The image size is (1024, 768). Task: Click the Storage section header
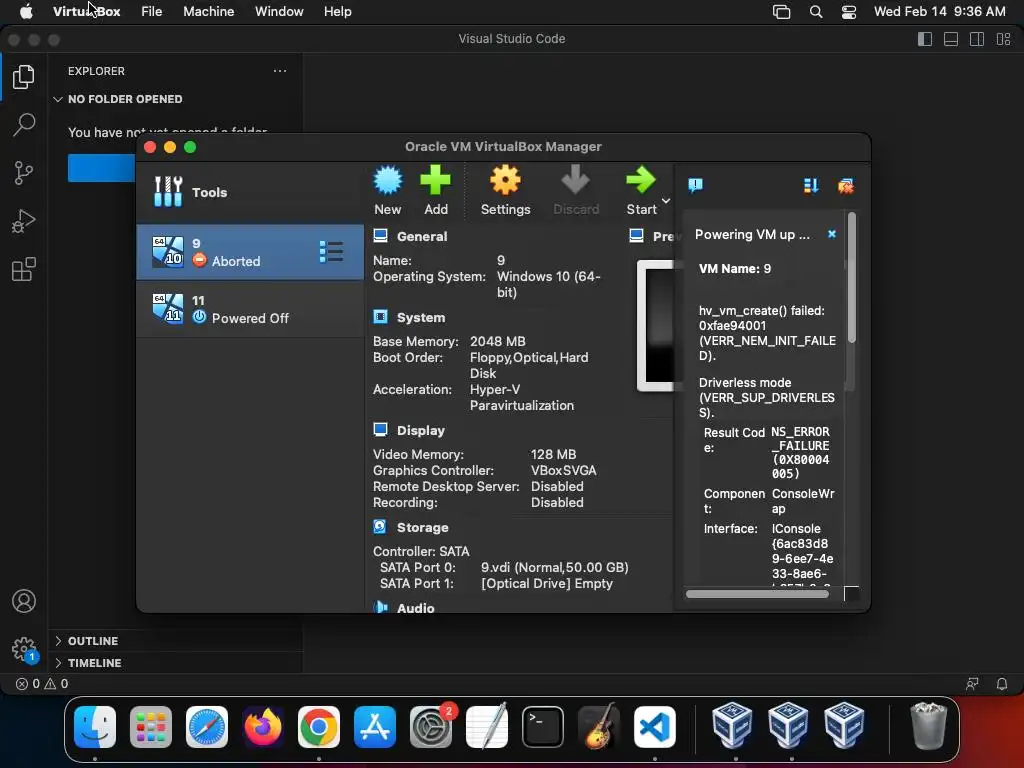423,527
